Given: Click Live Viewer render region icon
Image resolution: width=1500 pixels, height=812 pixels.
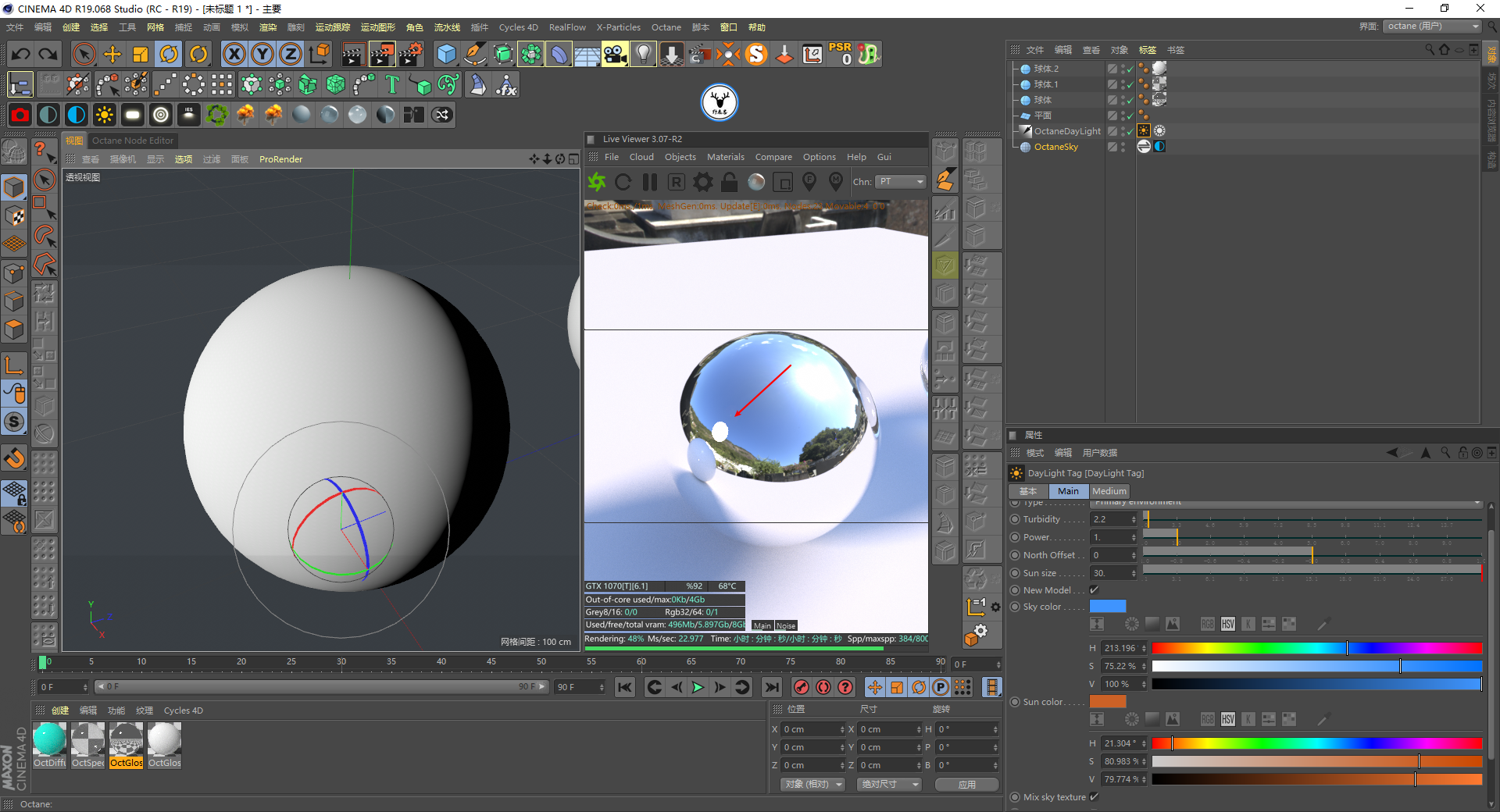Looking at the screenshot, I should pos(782,182).
